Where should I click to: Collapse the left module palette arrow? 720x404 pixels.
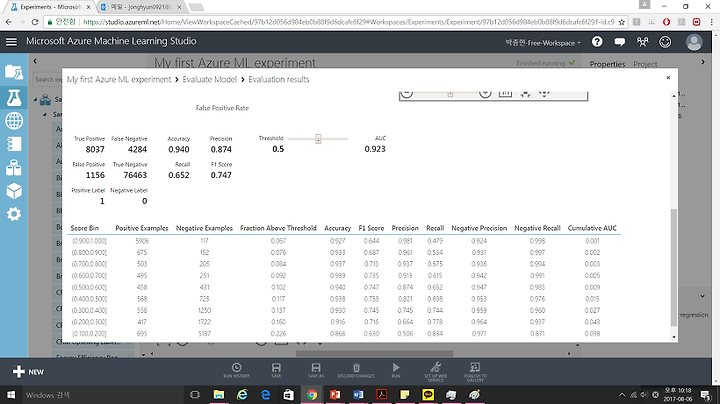35,61
